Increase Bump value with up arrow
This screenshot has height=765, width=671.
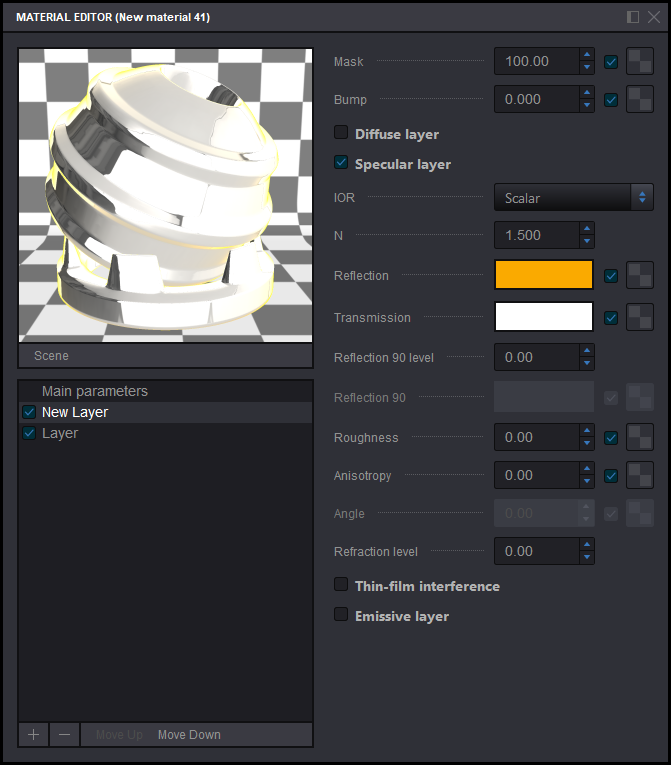point(587,93)
